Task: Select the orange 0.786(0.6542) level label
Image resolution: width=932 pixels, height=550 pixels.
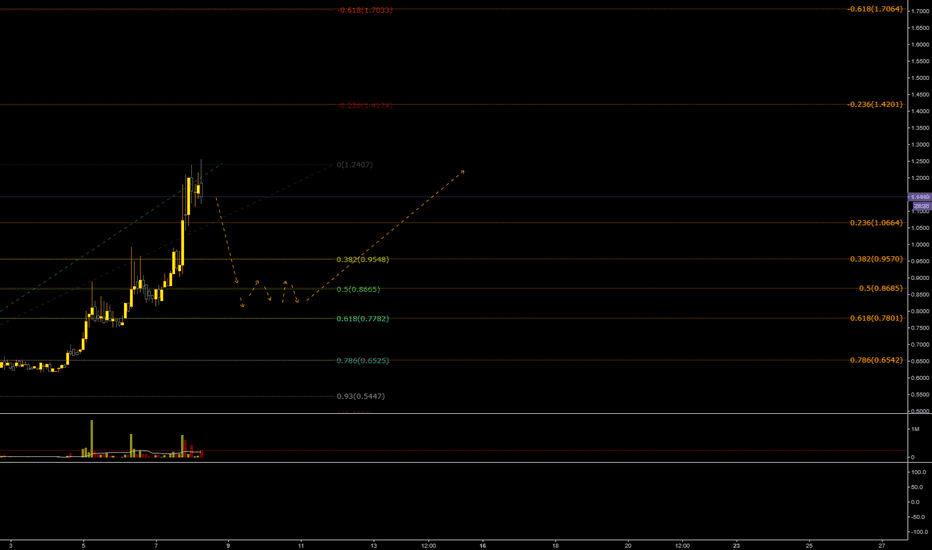Action: coord(876,360)
